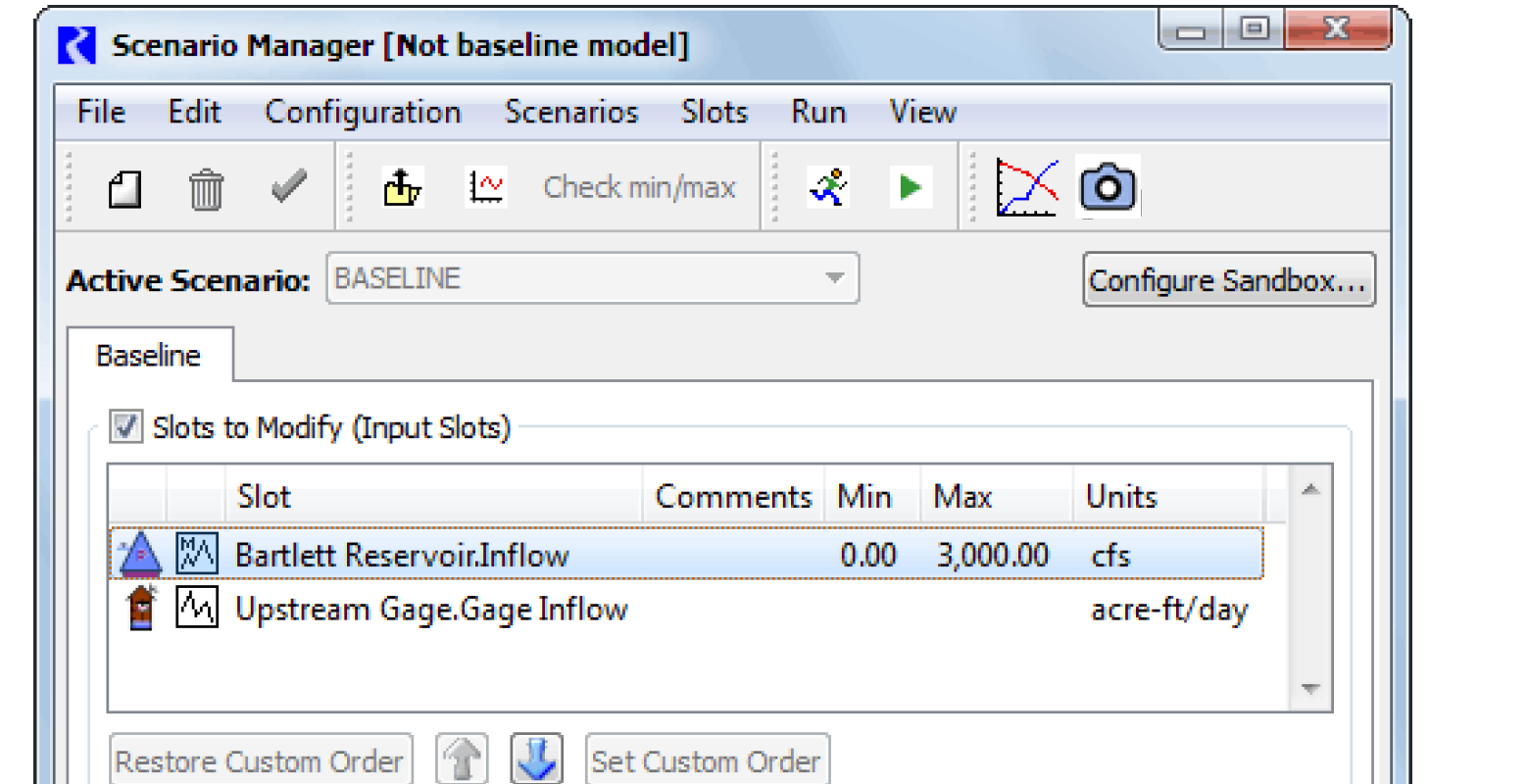Click the camera snapshot icon
Image resolution: width=1528 pixels, height=784 pixels.
[x=1108, y=187]
